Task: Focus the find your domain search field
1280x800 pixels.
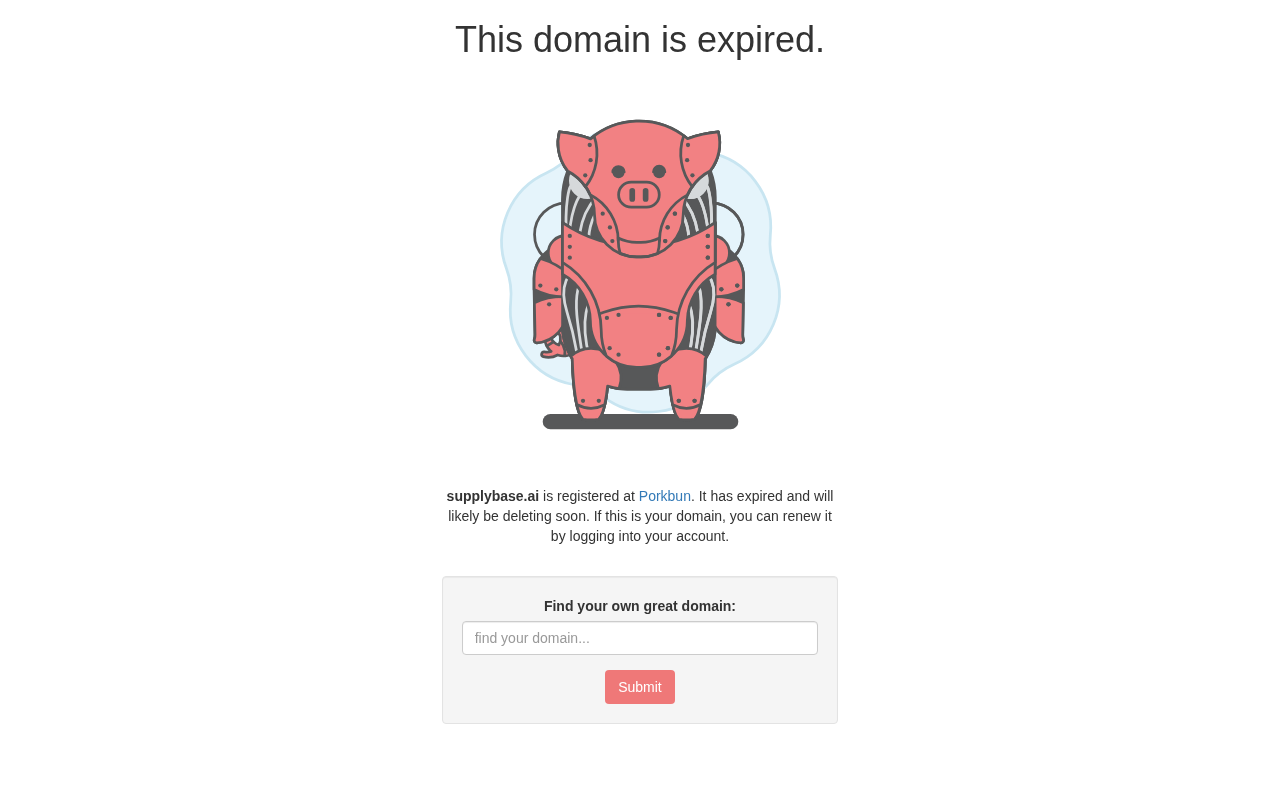Action: click(640, 638)
